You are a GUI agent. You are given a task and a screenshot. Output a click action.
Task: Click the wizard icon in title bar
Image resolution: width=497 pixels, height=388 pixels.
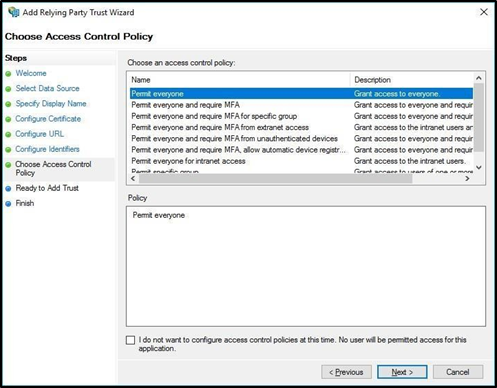click(x=14, y=12)
